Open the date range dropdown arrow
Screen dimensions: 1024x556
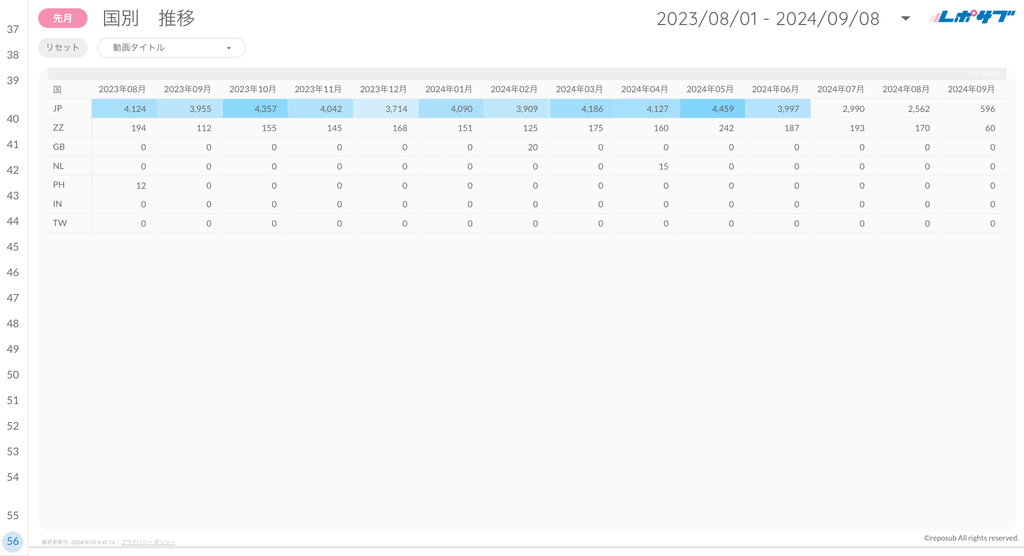[x=905, y=19]
